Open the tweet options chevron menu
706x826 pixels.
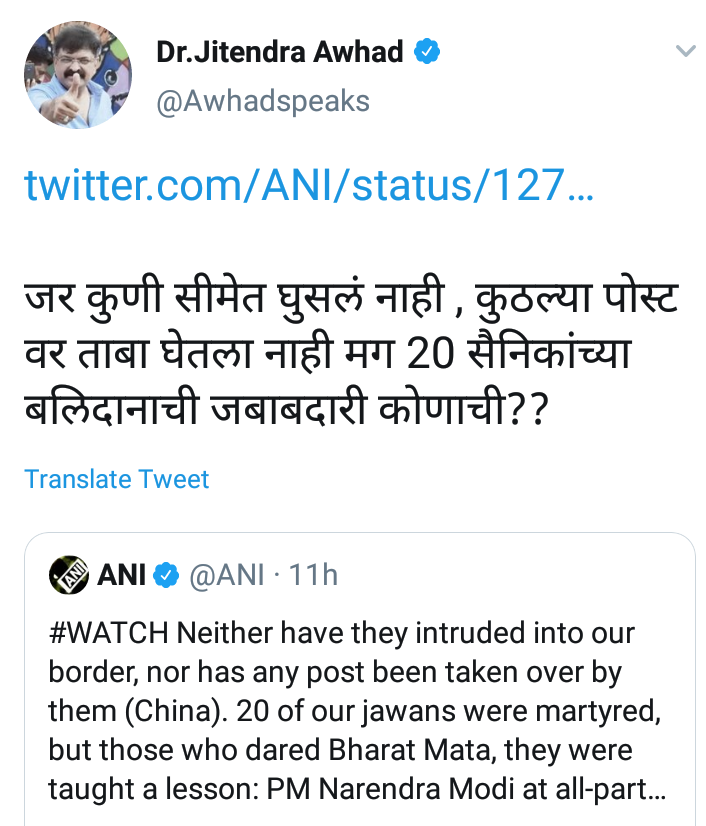(685, 52)
